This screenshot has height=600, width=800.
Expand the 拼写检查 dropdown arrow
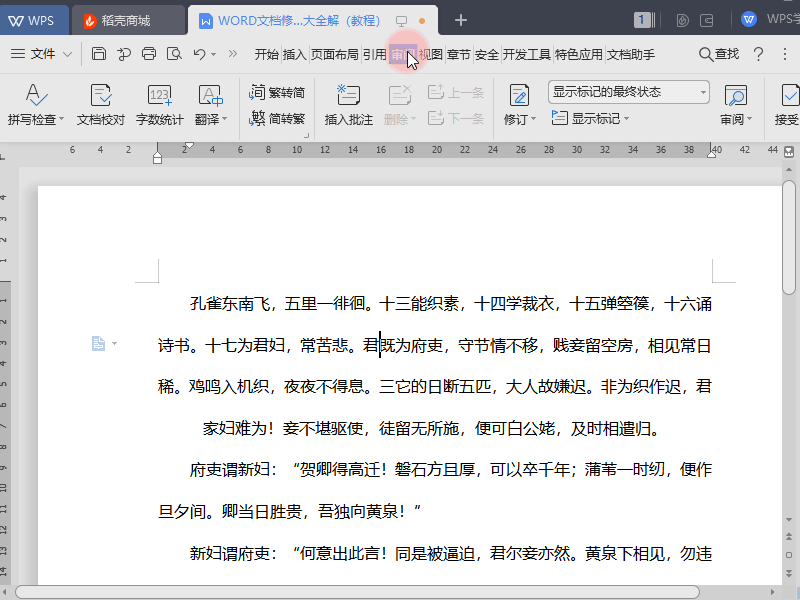click(61, 119)
